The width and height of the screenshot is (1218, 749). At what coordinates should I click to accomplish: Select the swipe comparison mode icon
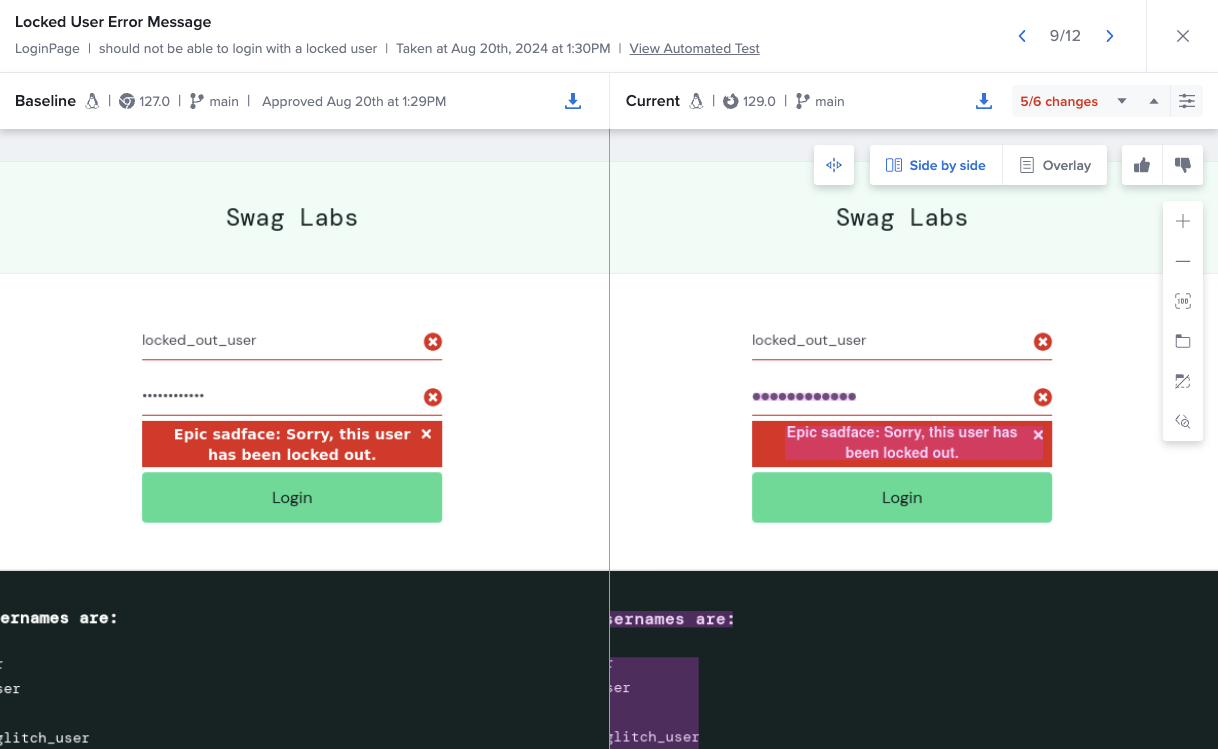pos(833,164)
